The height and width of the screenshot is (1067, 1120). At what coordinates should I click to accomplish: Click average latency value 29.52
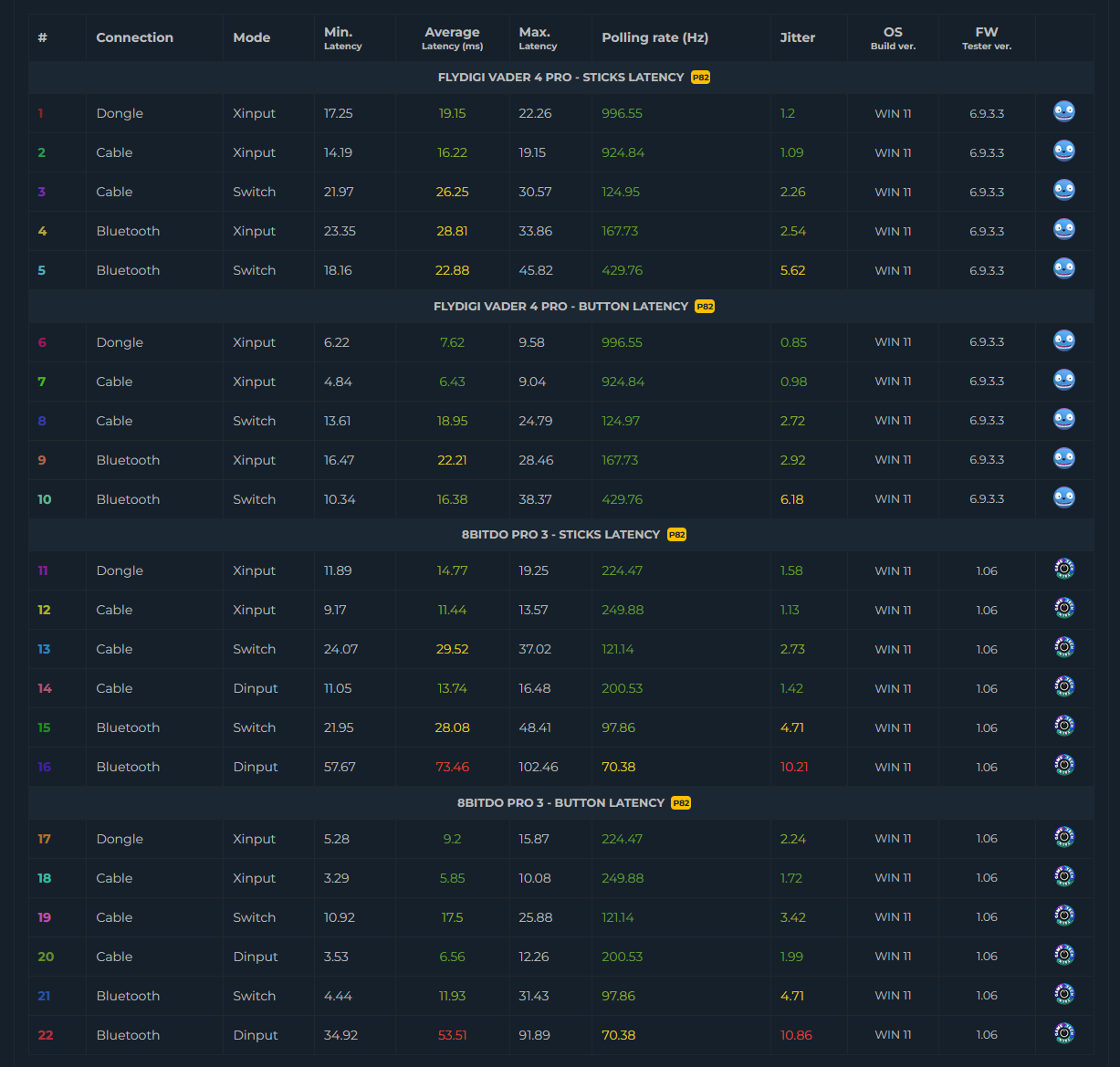pos(452,649)
